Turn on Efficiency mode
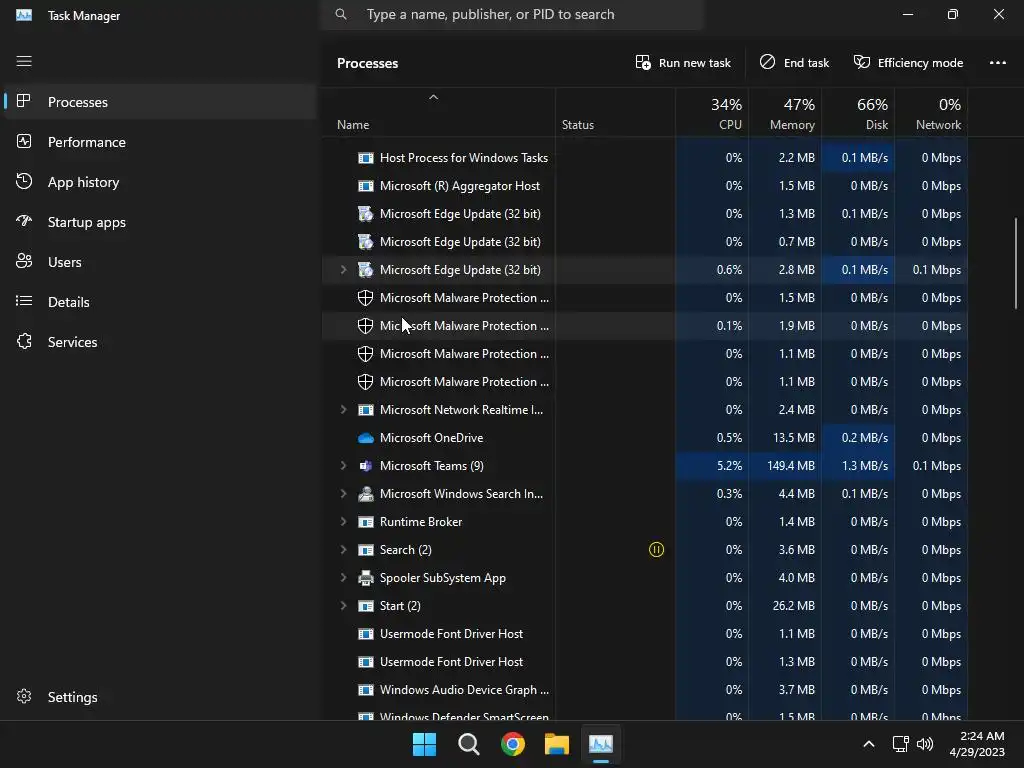Screen dimensions: 1024x768 tap(908, 63)
